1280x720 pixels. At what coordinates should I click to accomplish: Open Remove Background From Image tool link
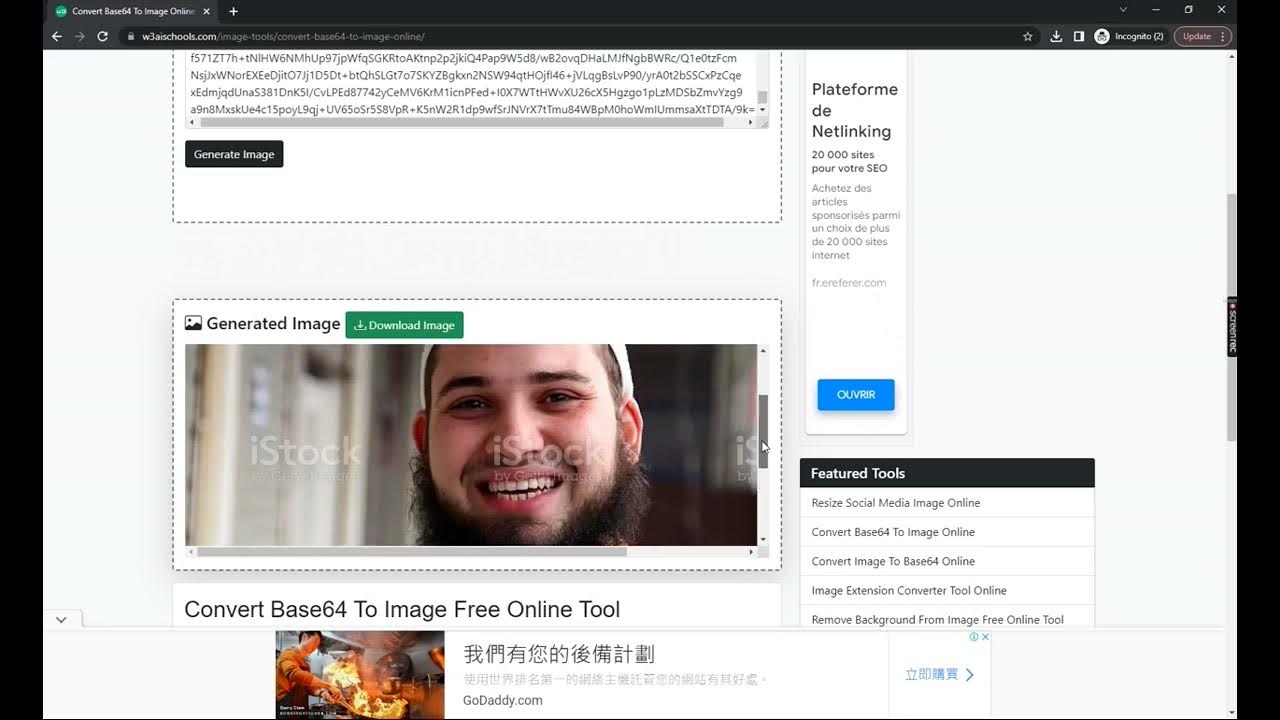point(938,620)
